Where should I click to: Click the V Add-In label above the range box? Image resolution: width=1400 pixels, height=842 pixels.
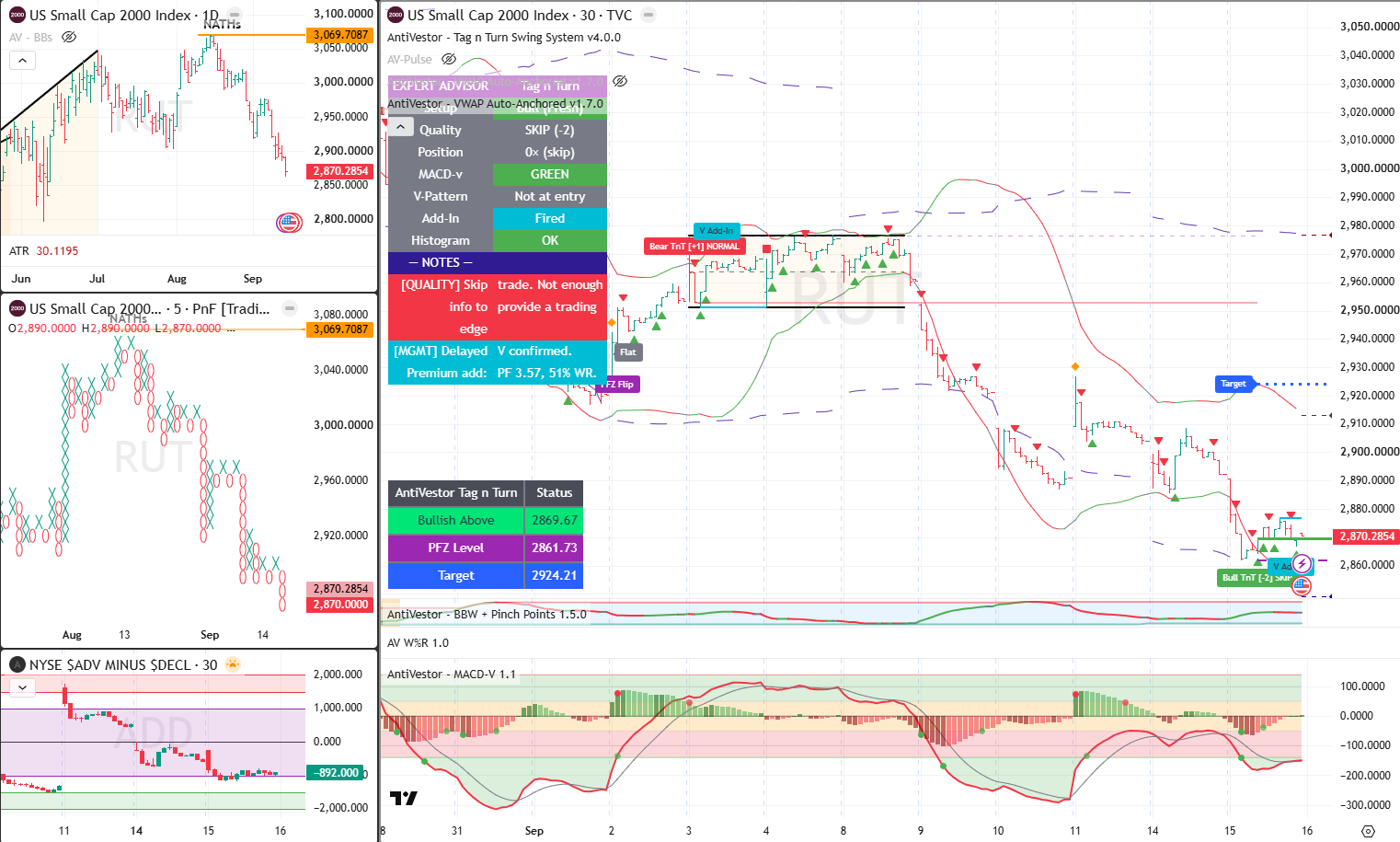[x=717, y=230]
